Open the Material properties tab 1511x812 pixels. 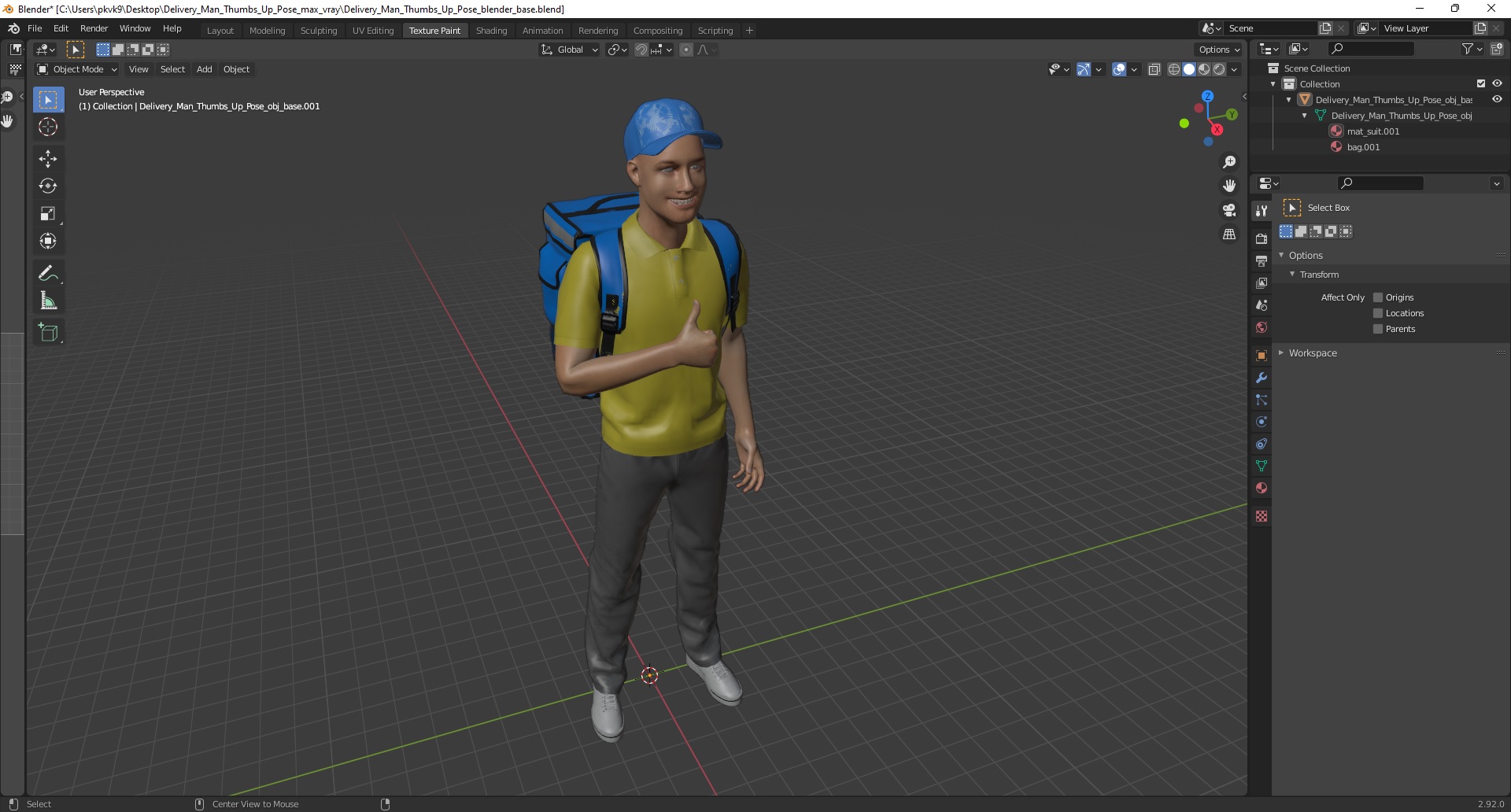(1262, 487)
